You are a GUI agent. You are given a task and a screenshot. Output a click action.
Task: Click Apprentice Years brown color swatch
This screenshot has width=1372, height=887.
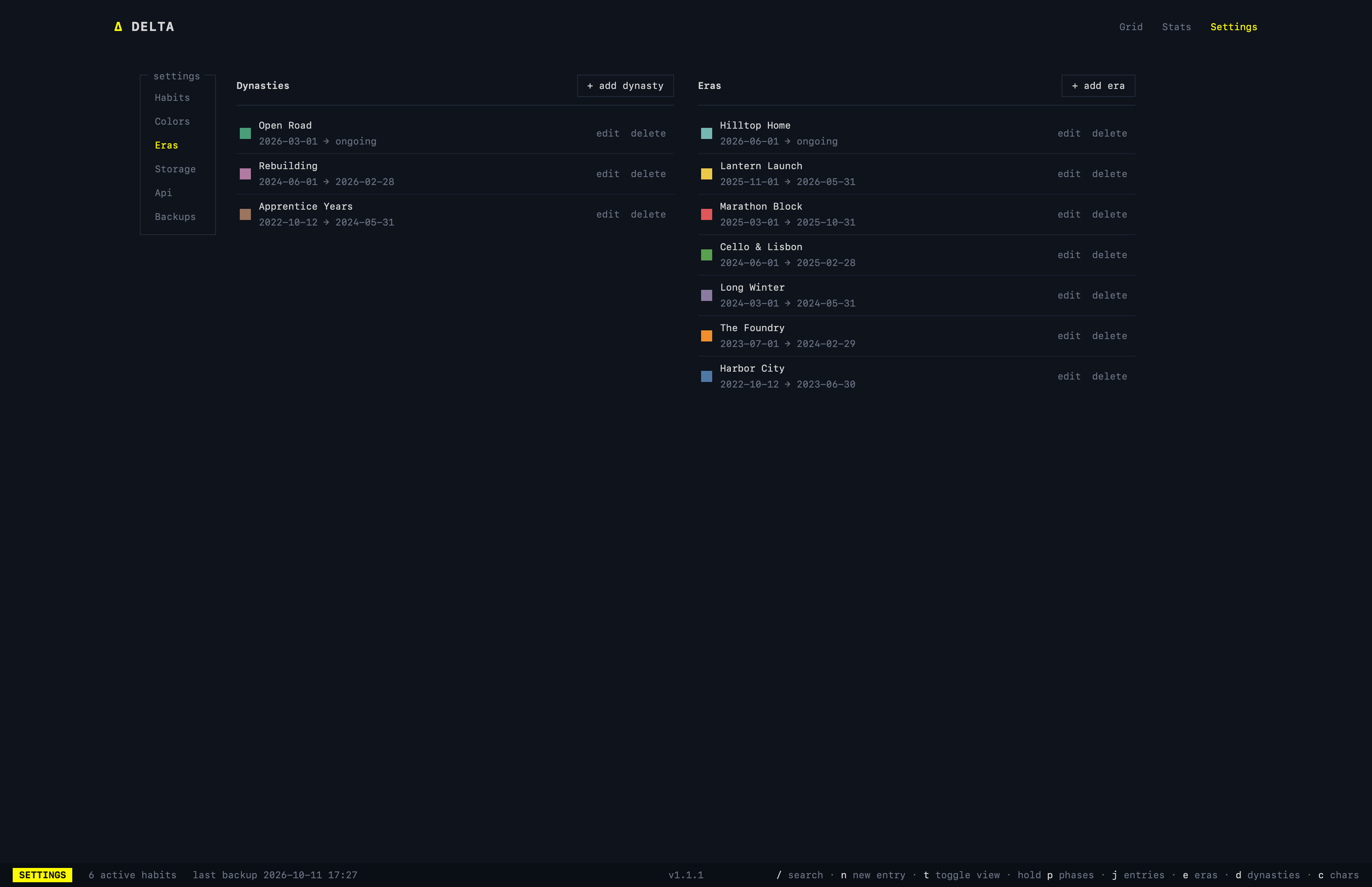click(x=245, y=214)
